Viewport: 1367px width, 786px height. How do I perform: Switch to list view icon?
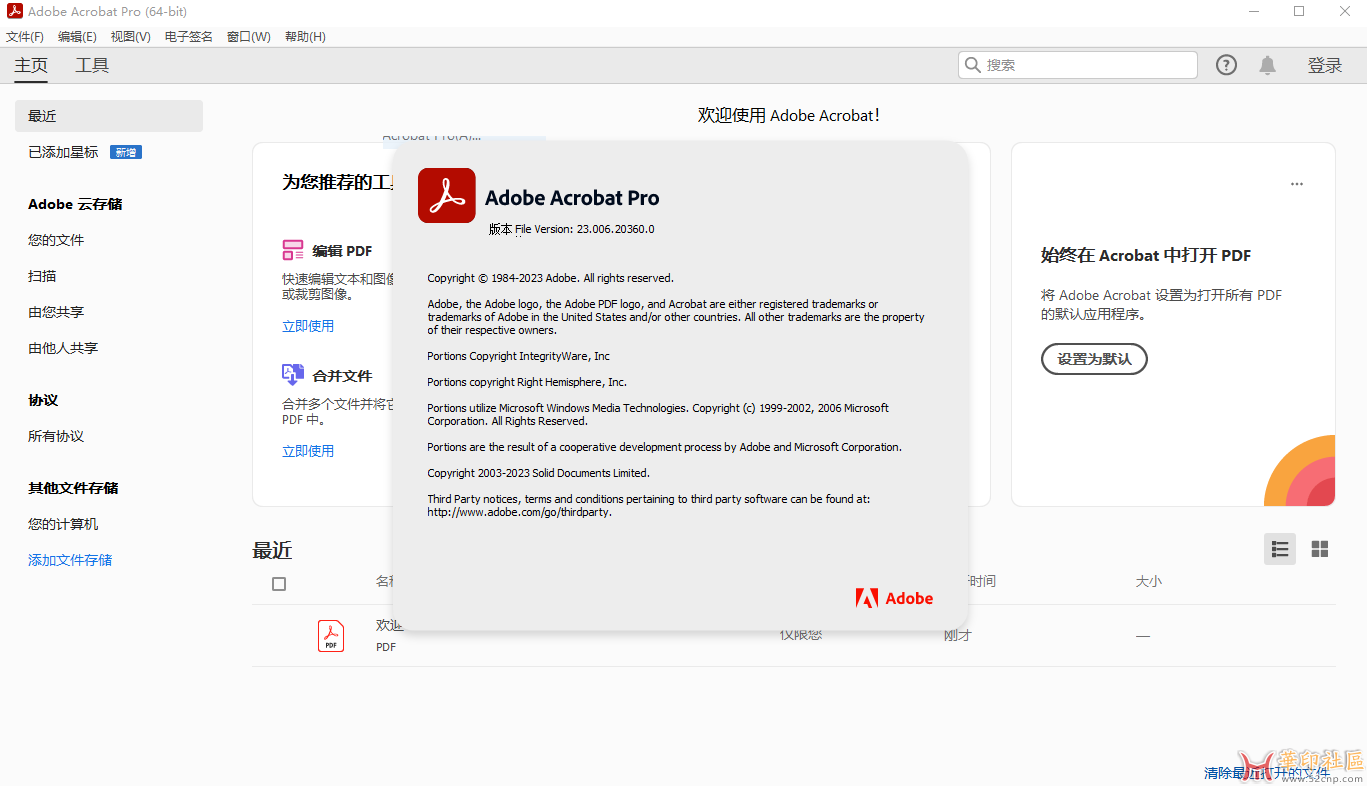1280,549
